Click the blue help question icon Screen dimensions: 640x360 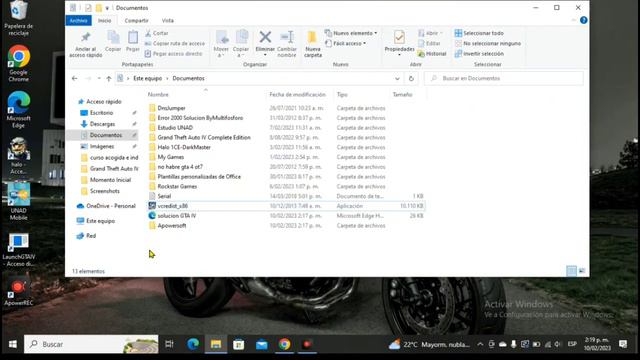pyautogui.click(x=584, y=20)
